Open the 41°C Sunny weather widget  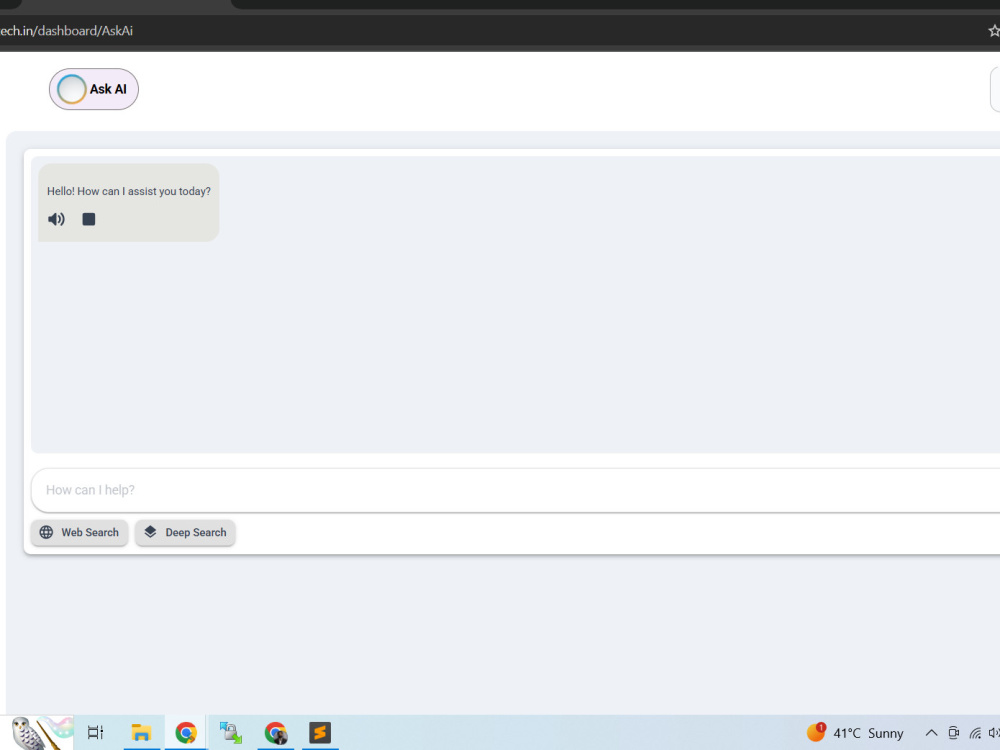[x=855, y=733]
